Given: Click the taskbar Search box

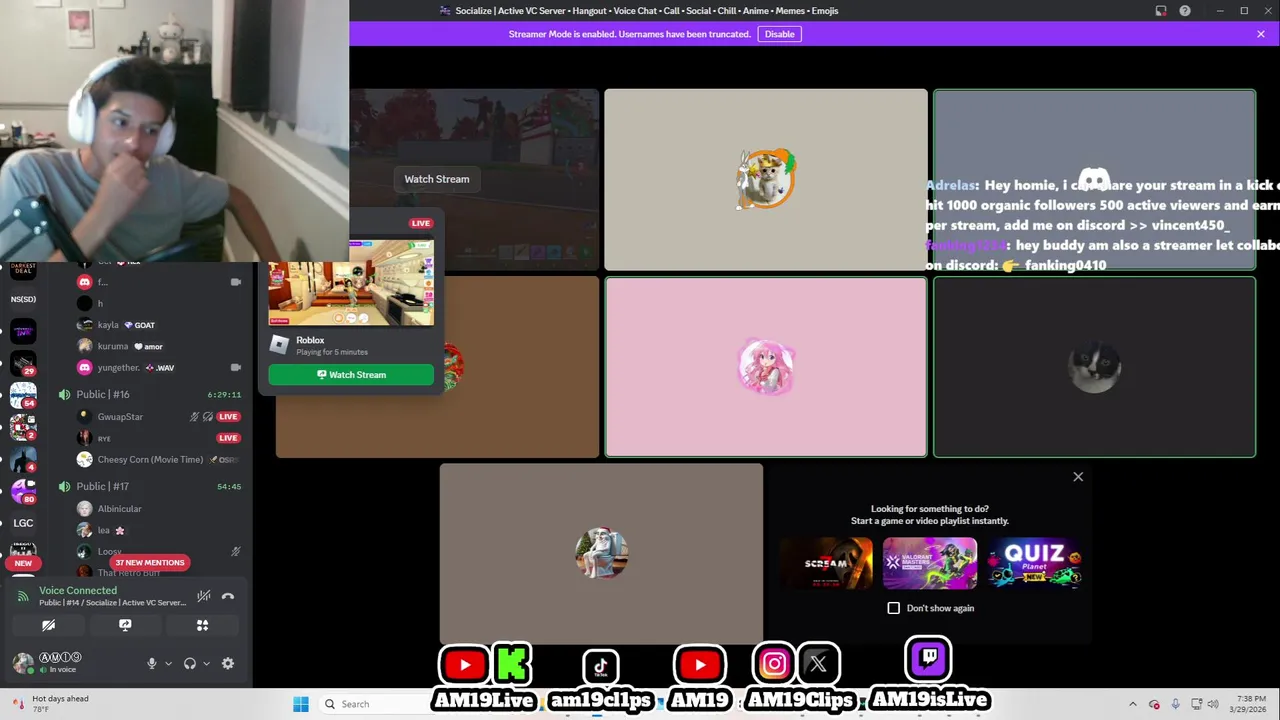Looking at the screenshot, I should coord(372,704).
